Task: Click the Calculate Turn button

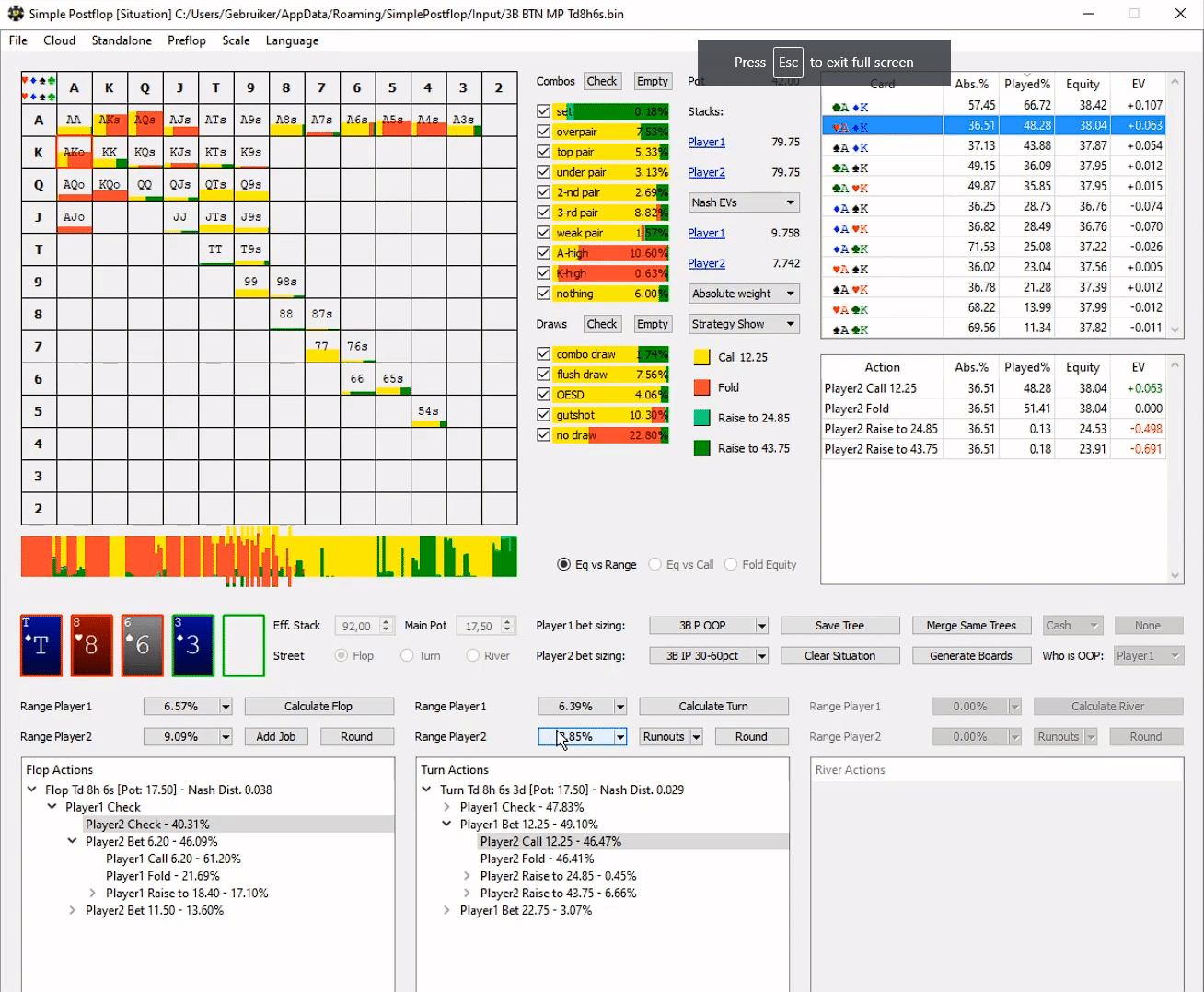Action: pos(713,707)
